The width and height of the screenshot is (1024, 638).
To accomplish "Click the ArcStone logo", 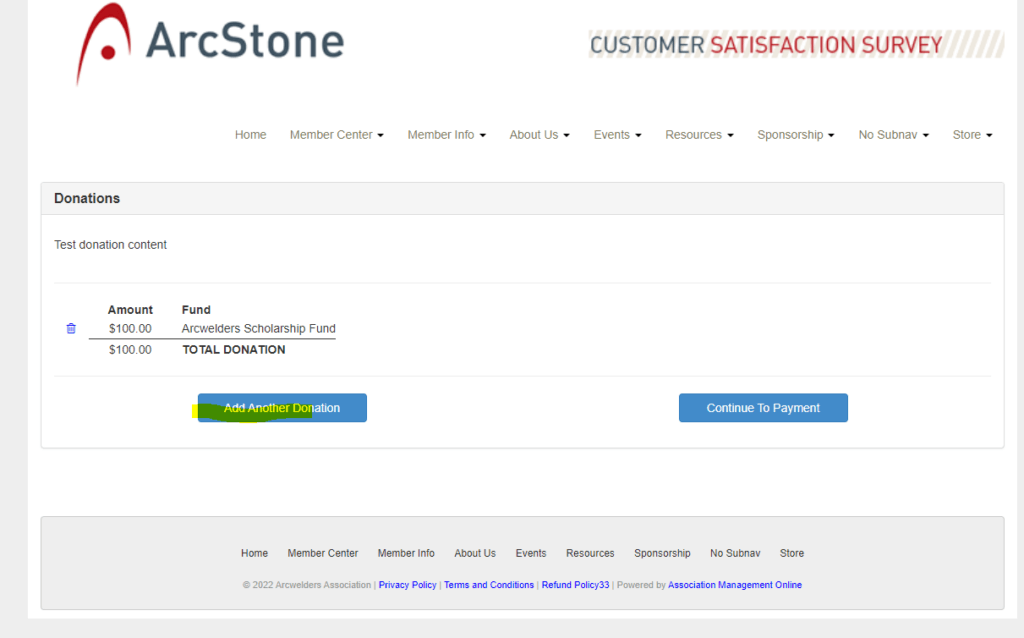I will pyautogui.click(x=211, y=43).
